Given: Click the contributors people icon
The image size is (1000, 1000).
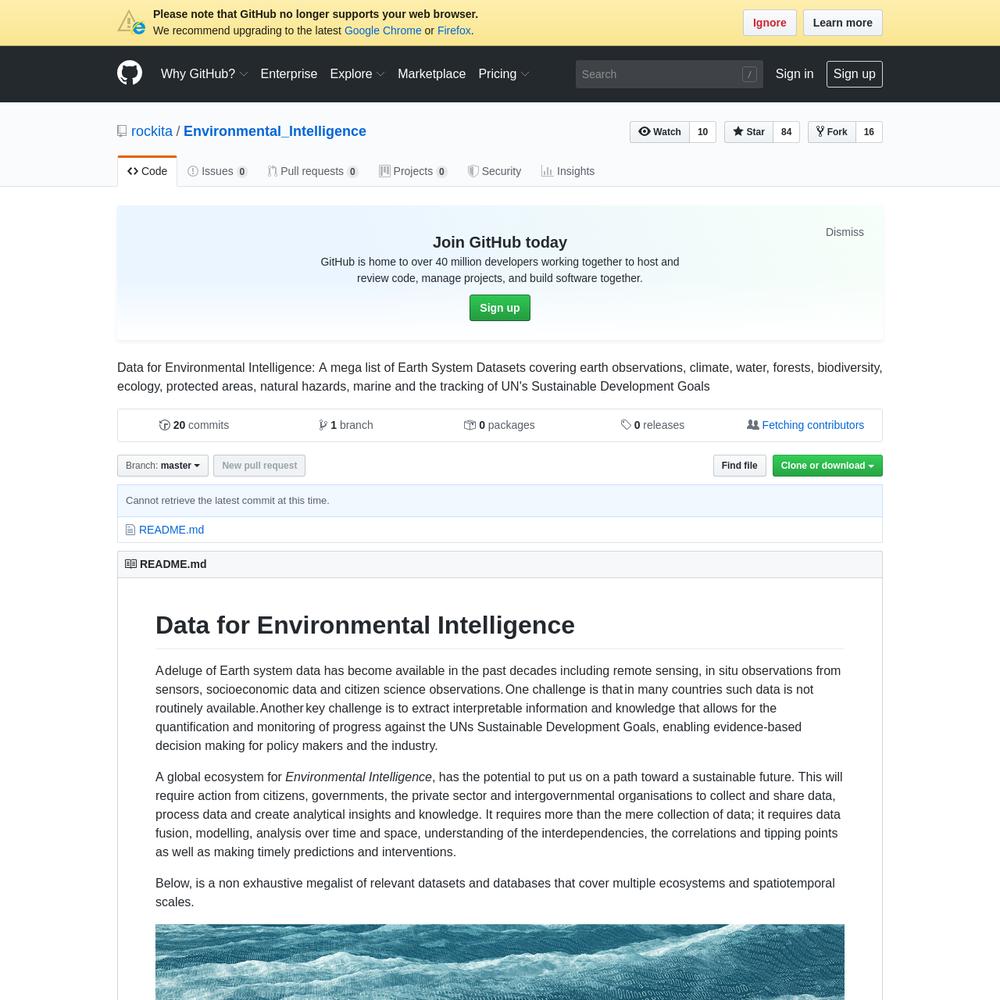Looking at the screenshot, I should [753, 425].
